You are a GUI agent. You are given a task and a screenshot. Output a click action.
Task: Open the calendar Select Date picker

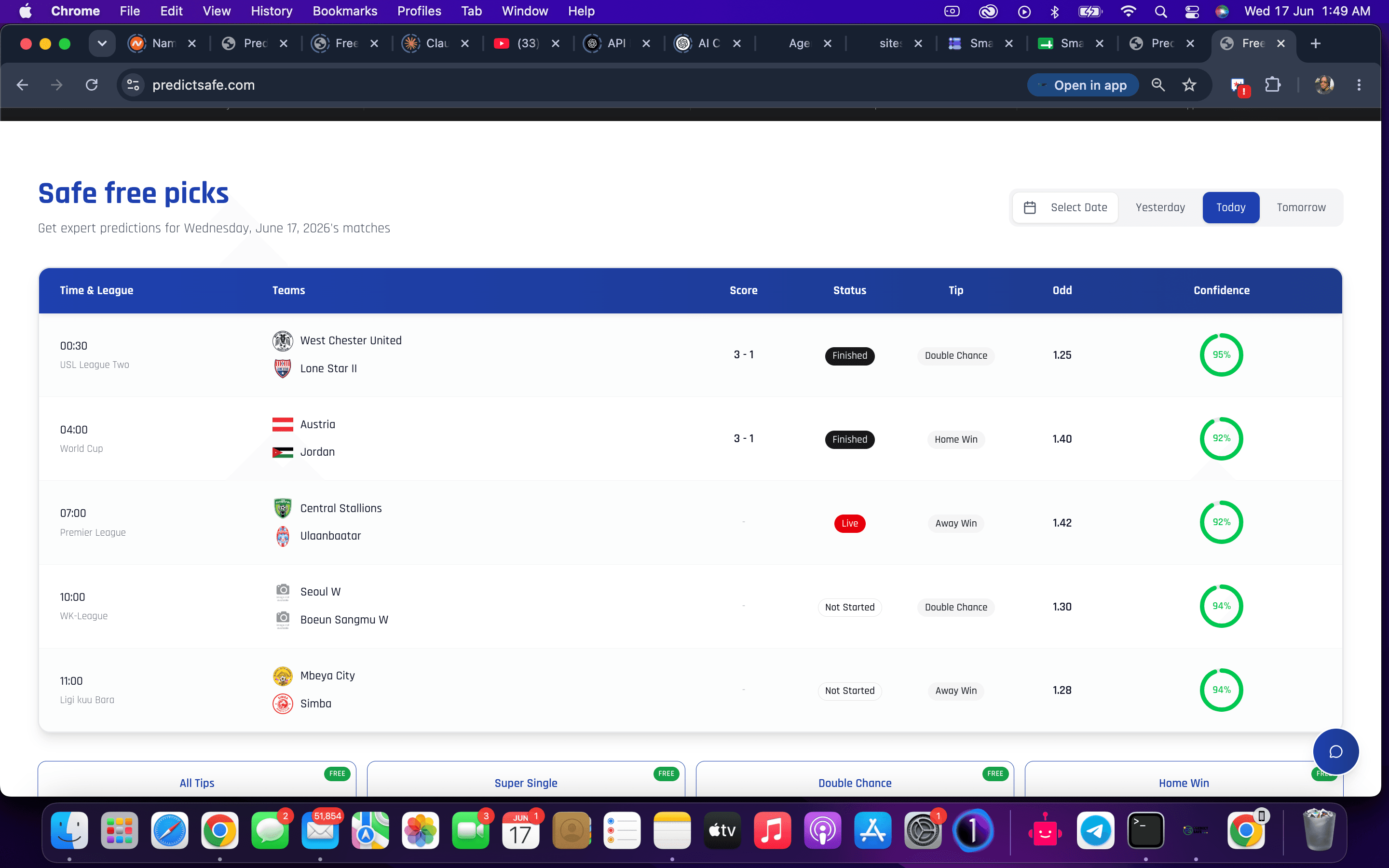pyautogui.click(x=1065, y=207)
